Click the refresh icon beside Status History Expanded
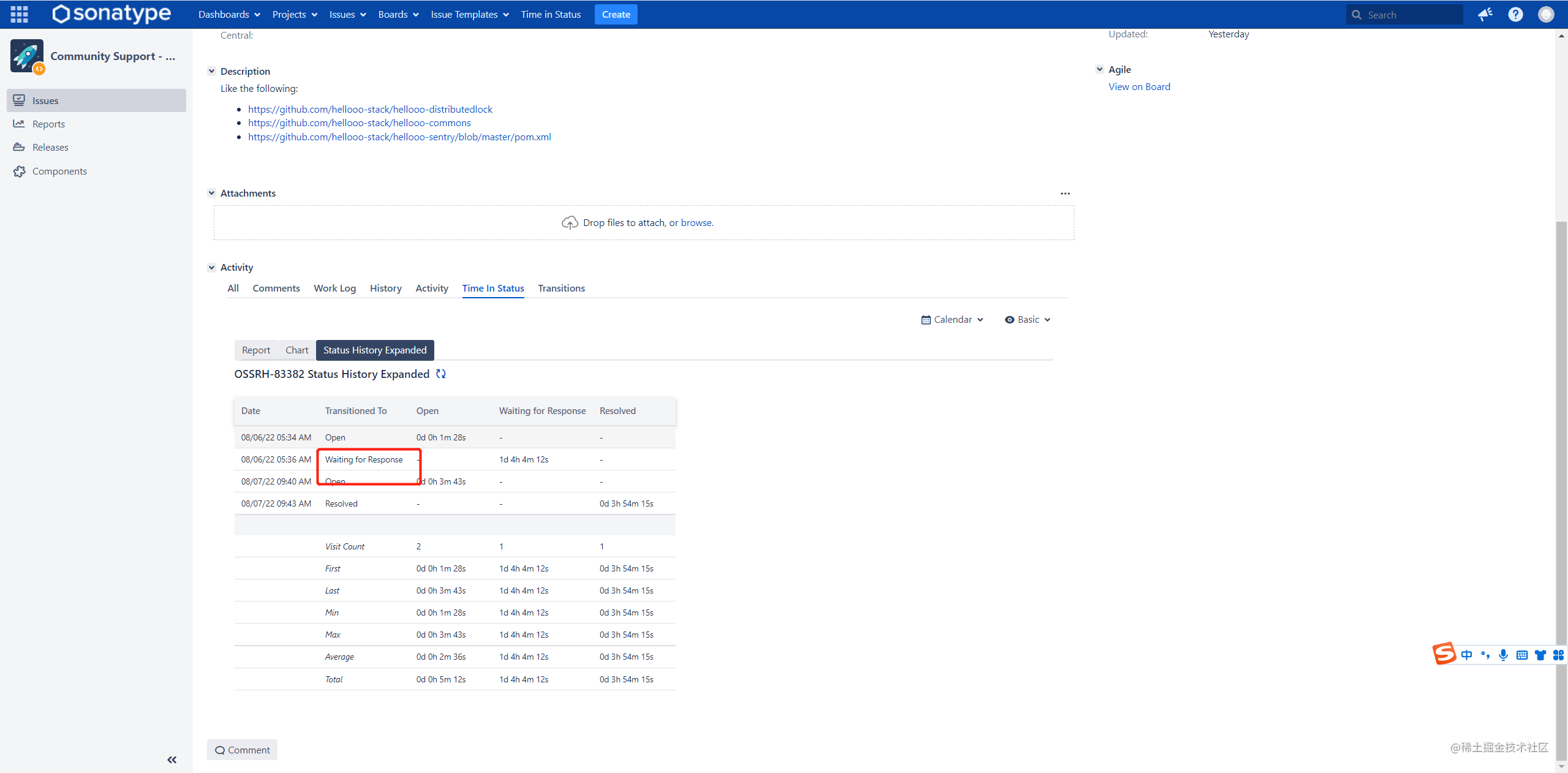The height and width of the screenshot is (773, 1568). pos(440,374)
